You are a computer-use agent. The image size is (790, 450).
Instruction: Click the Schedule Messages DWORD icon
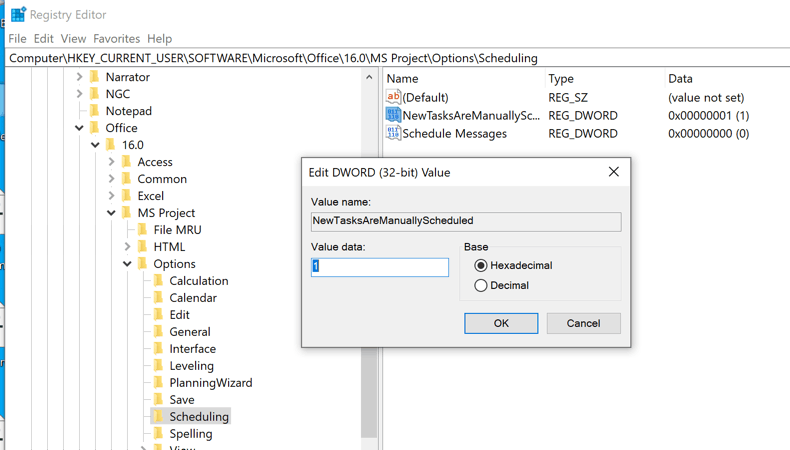click(393, 133)
